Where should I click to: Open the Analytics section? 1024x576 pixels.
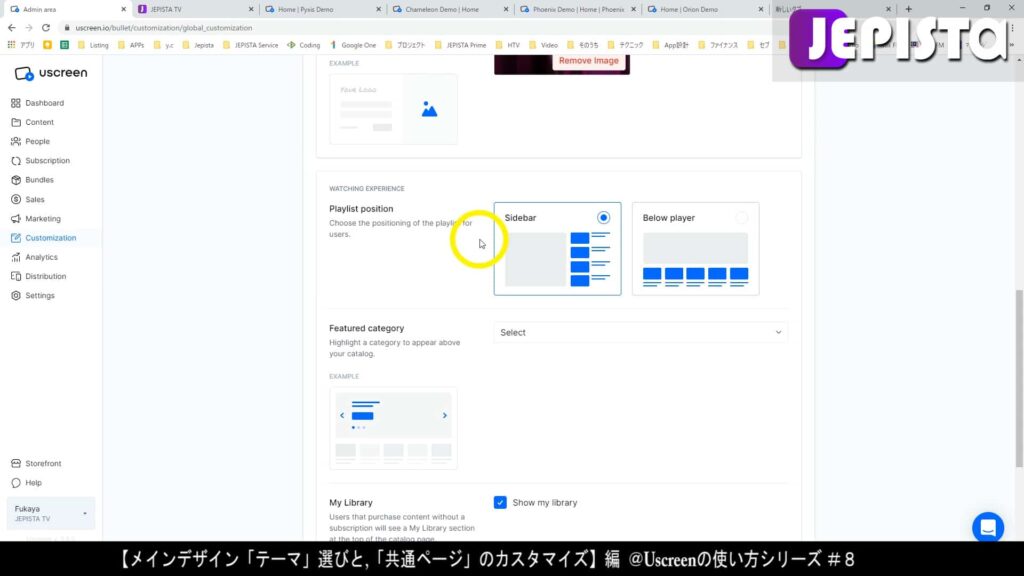point(34,257)
